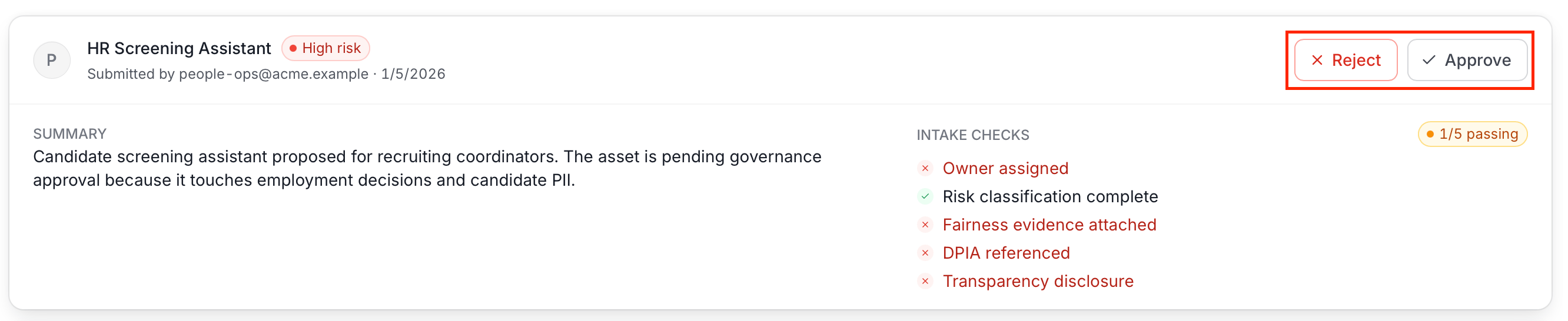Viewport: 1568px width, 321px height.
Task: Click the failed icon beside Transparency disclosure
Action: (x=925, y=282)
